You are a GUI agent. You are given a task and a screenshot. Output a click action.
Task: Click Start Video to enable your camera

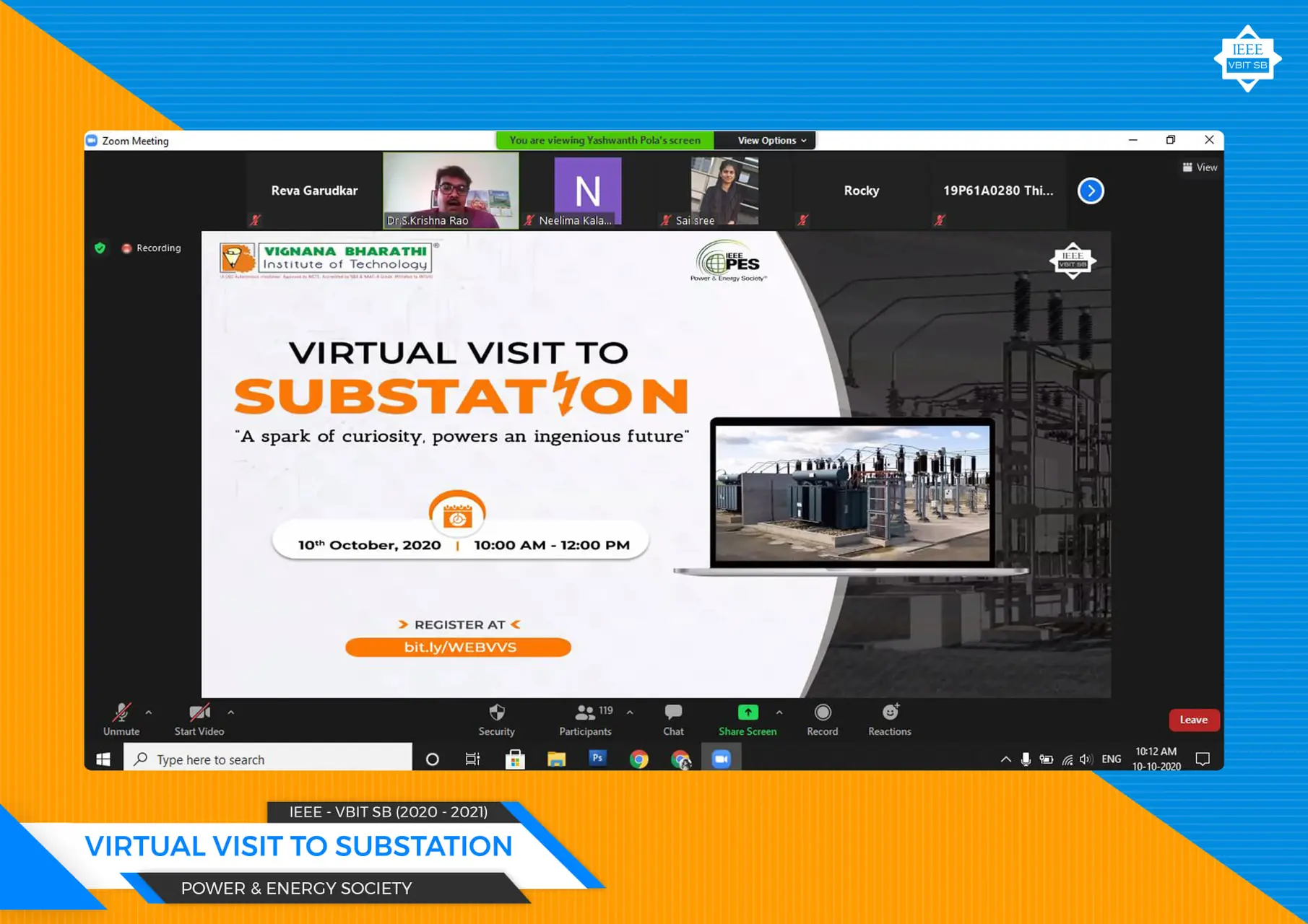(x=199, y=713)
